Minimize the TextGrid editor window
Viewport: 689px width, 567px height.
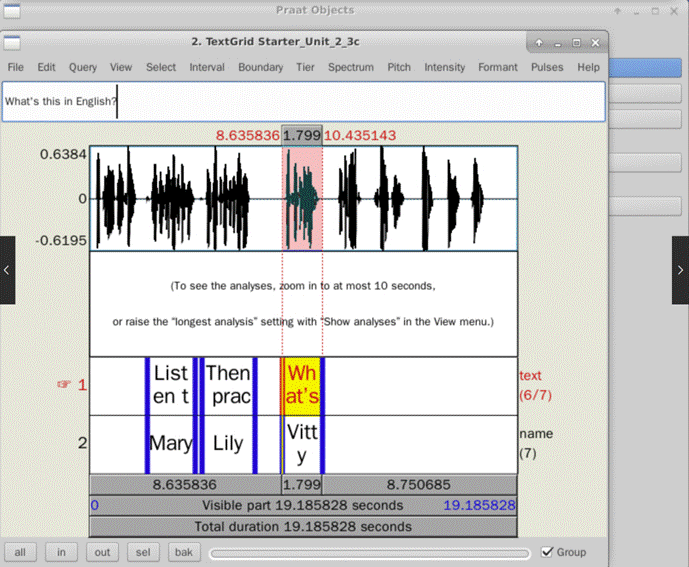(x=558, y=43)
